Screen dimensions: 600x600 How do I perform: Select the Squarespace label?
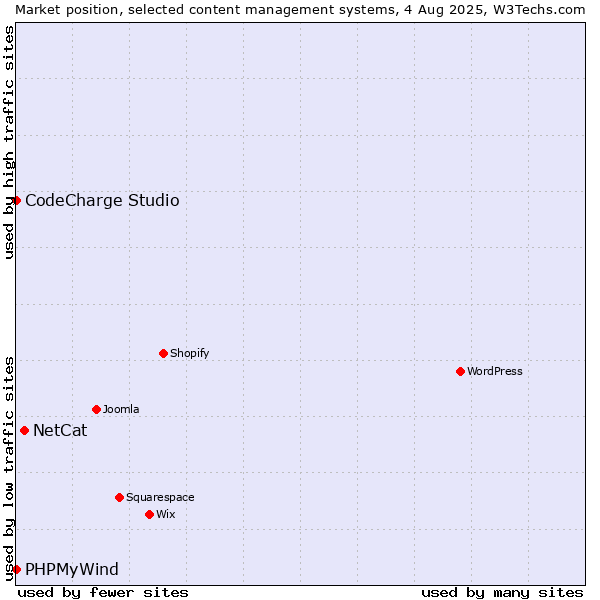tap(160, 497)
